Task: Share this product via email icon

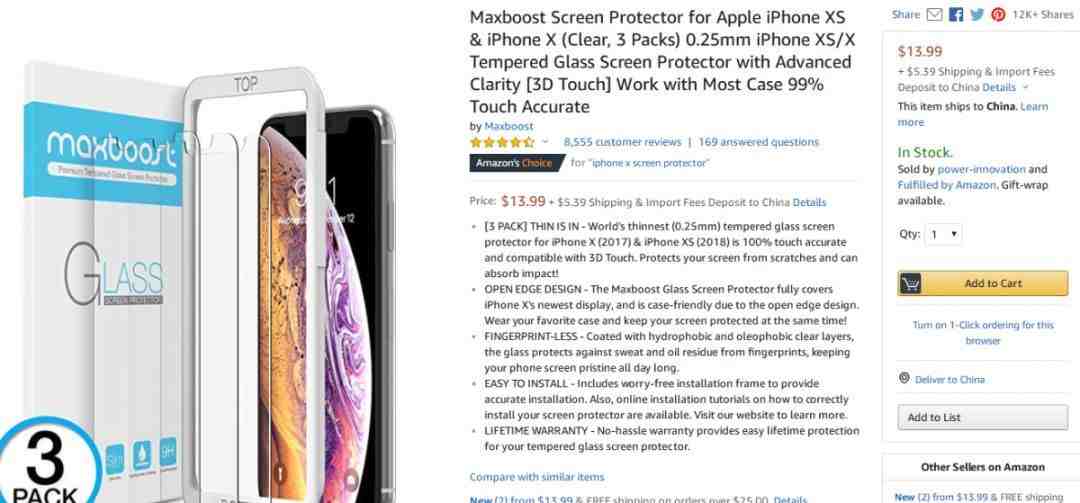Action: tap(934, 14)
